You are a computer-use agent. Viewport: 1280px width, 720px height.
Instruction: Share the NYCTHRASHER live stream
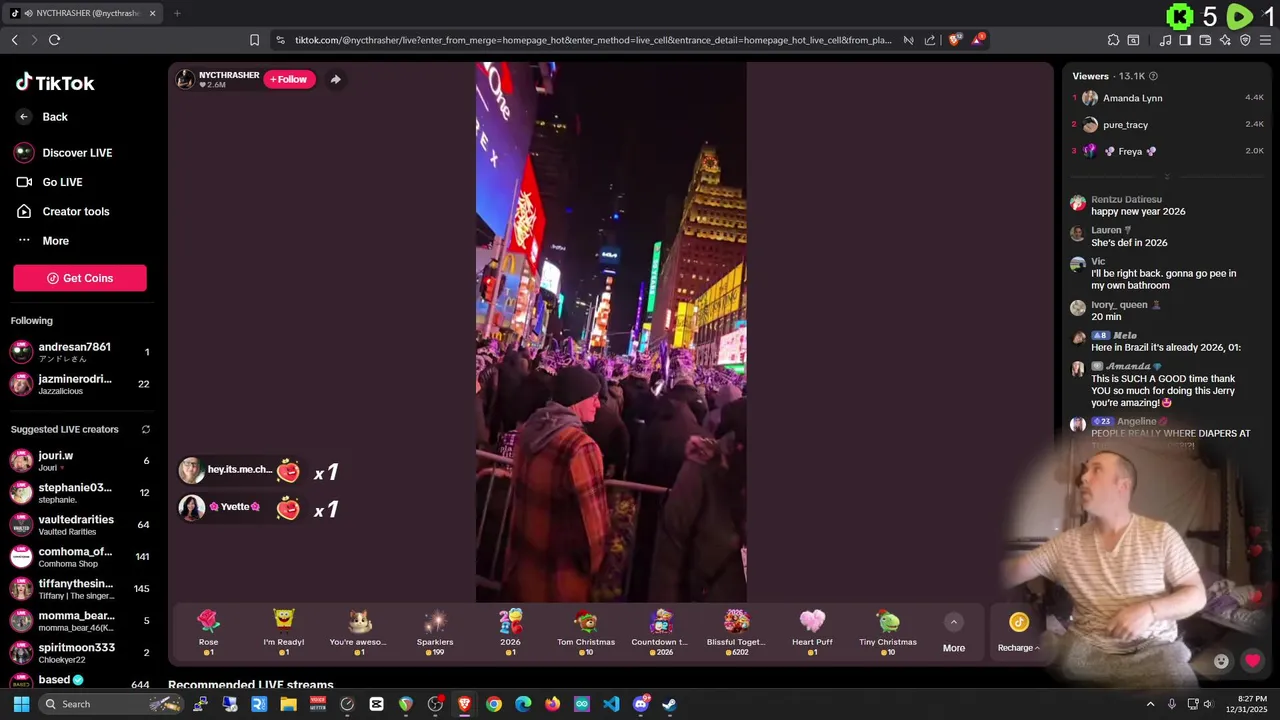click(335, 79)
